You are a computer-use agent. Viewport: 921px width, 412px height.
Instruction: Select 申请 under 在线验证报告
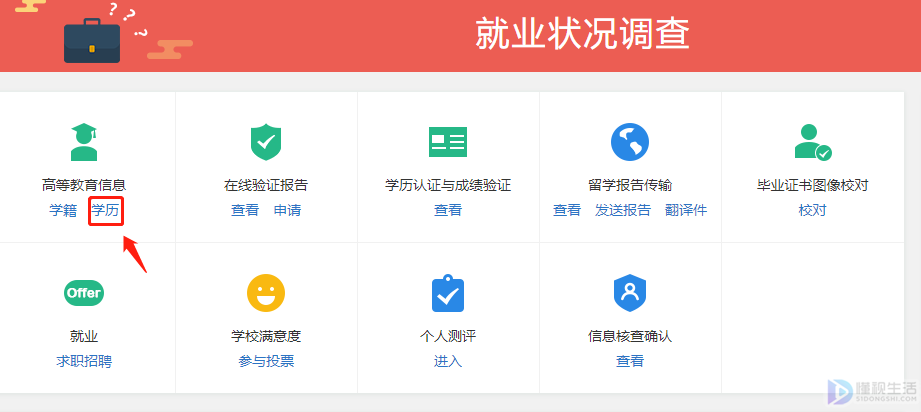tap(287, 210)
